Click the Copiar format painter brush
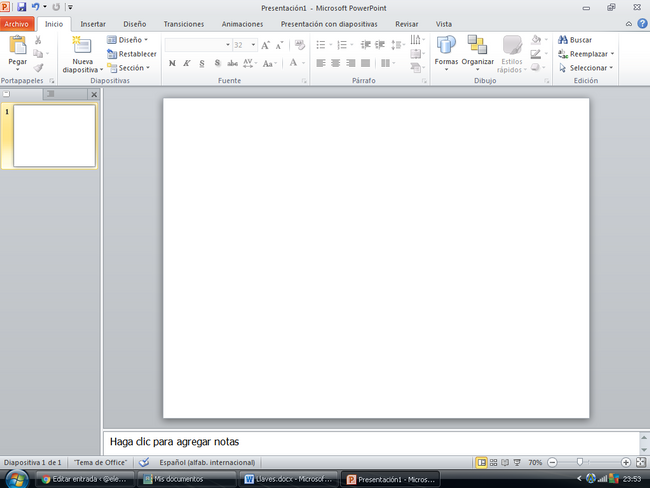The image size is (650, 488). 39,68
